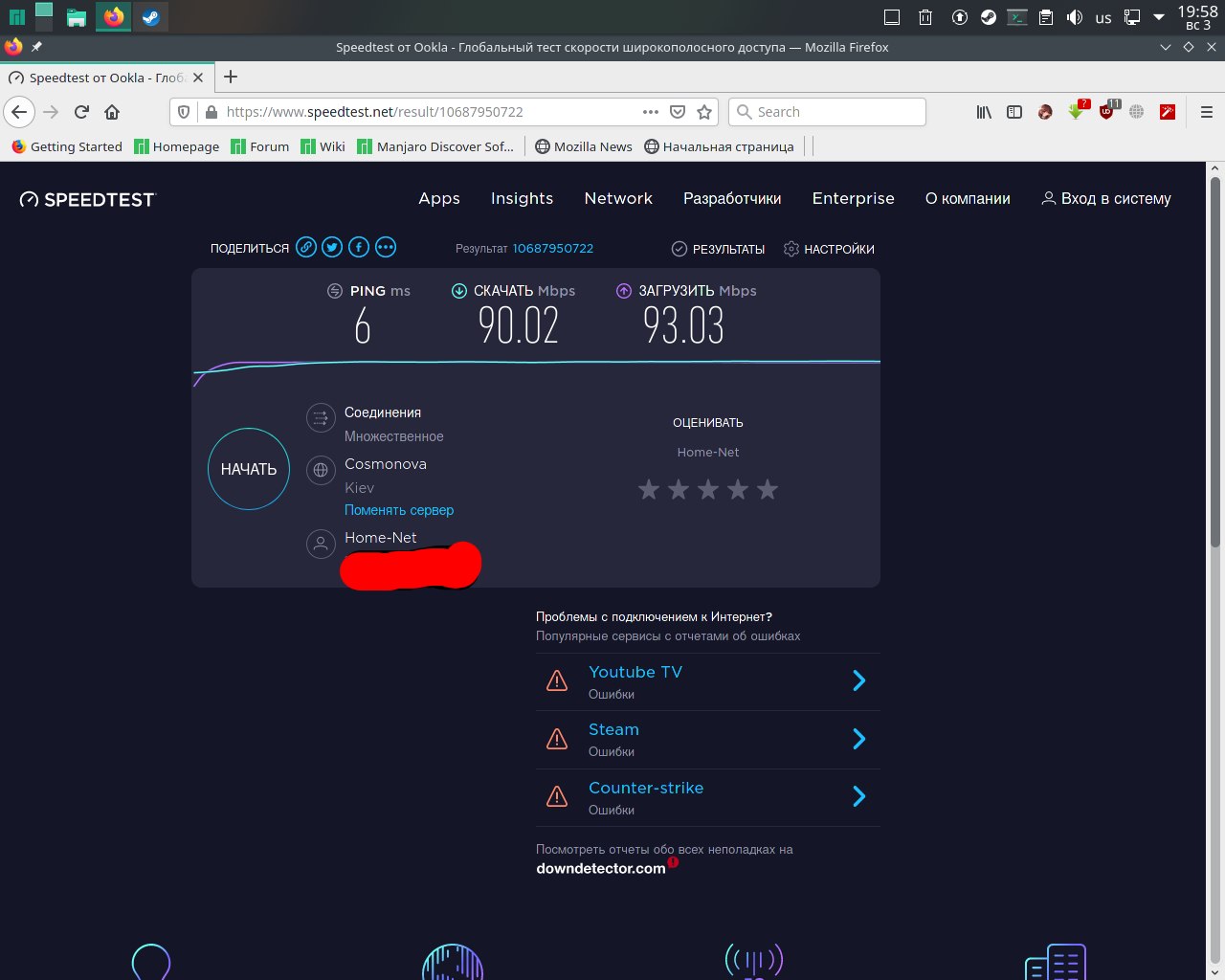The height and width of the screenshot is (980, 1225).
Task: Switch keyboard layout indicator us
Action: click(1103, 17)
